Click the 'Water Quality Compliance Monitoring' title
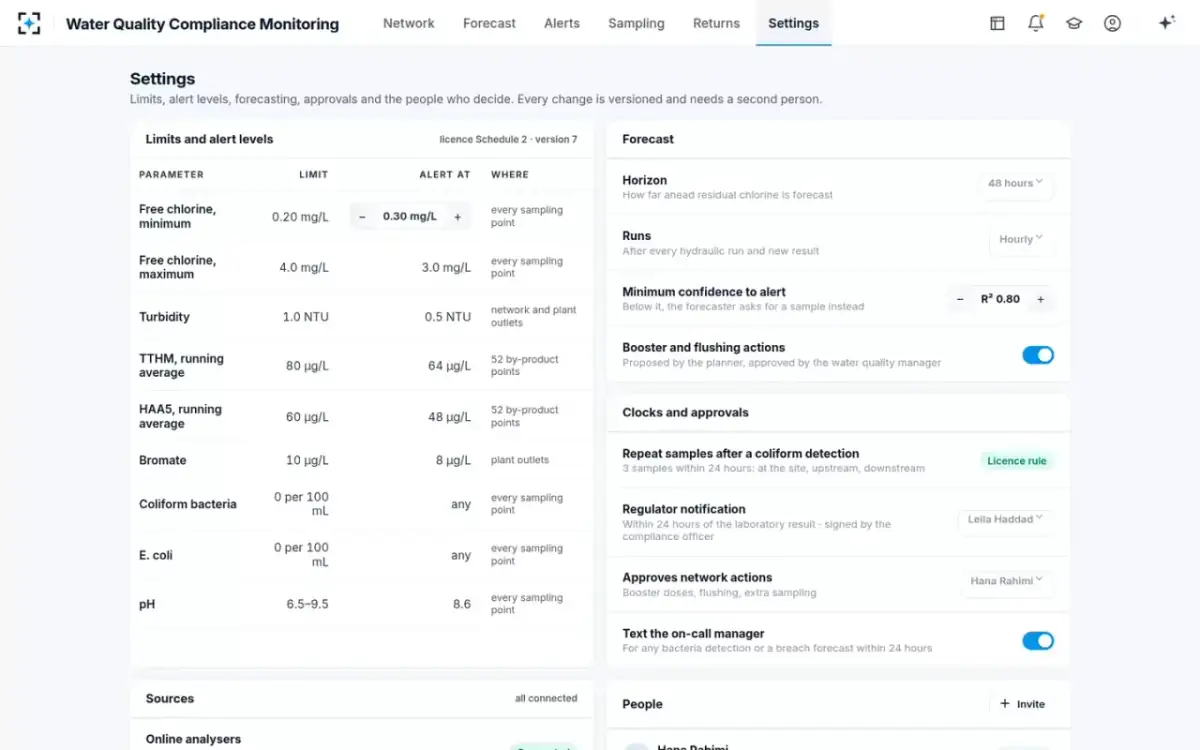Viewport: 1200px width, 750px height. coord(202,24)
